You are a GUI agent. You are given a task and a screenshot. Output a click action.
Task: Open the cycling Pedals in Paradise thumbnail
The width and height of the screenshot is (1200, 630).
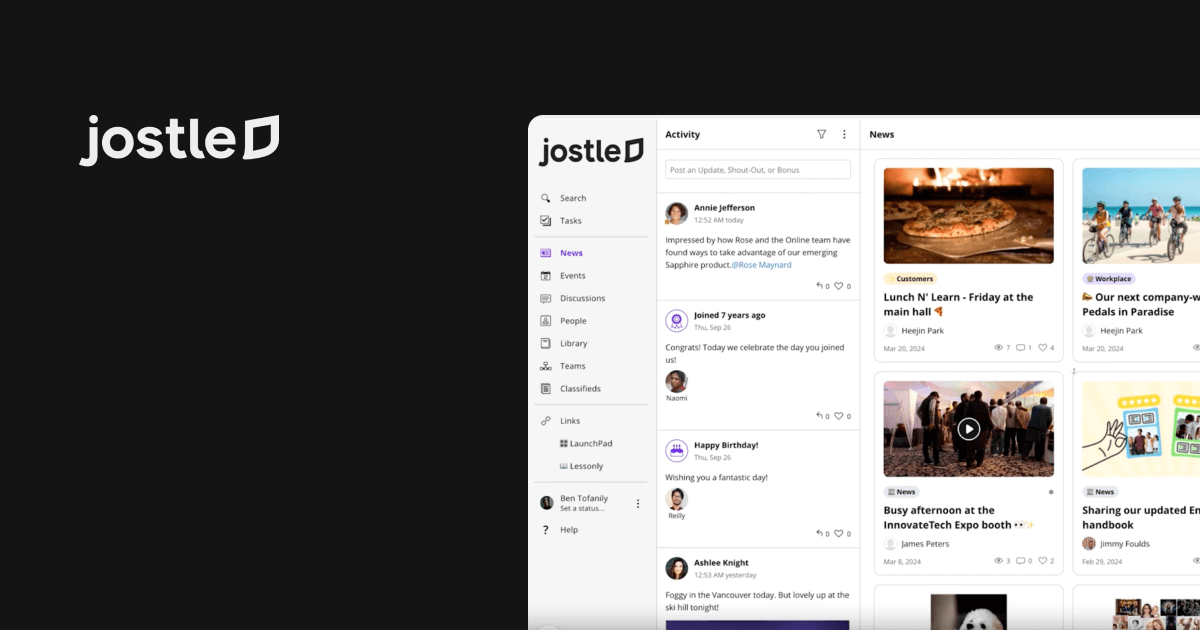coord(1141,215)
